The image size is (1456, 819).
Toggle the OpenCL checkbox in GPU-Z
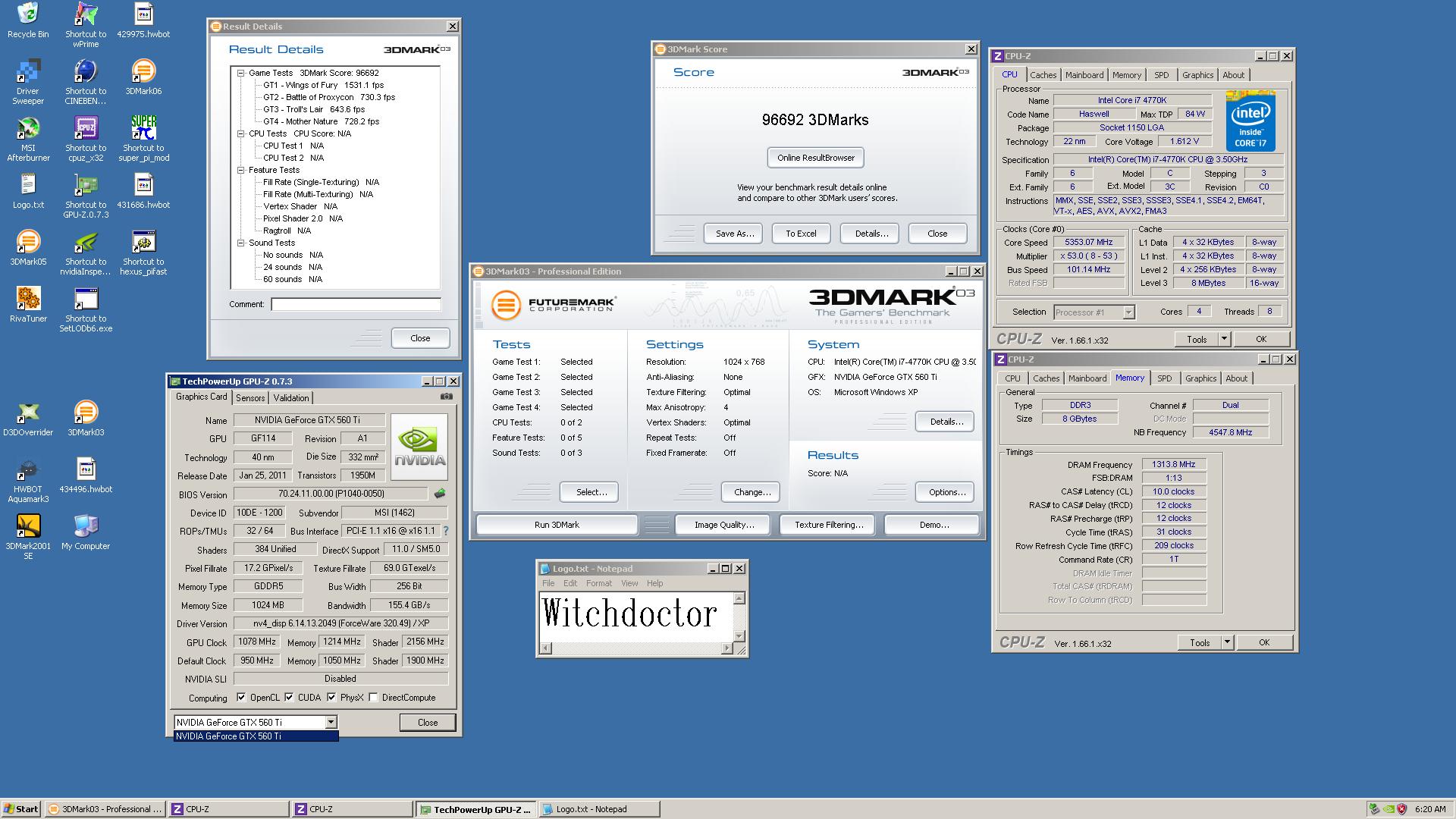241,698
